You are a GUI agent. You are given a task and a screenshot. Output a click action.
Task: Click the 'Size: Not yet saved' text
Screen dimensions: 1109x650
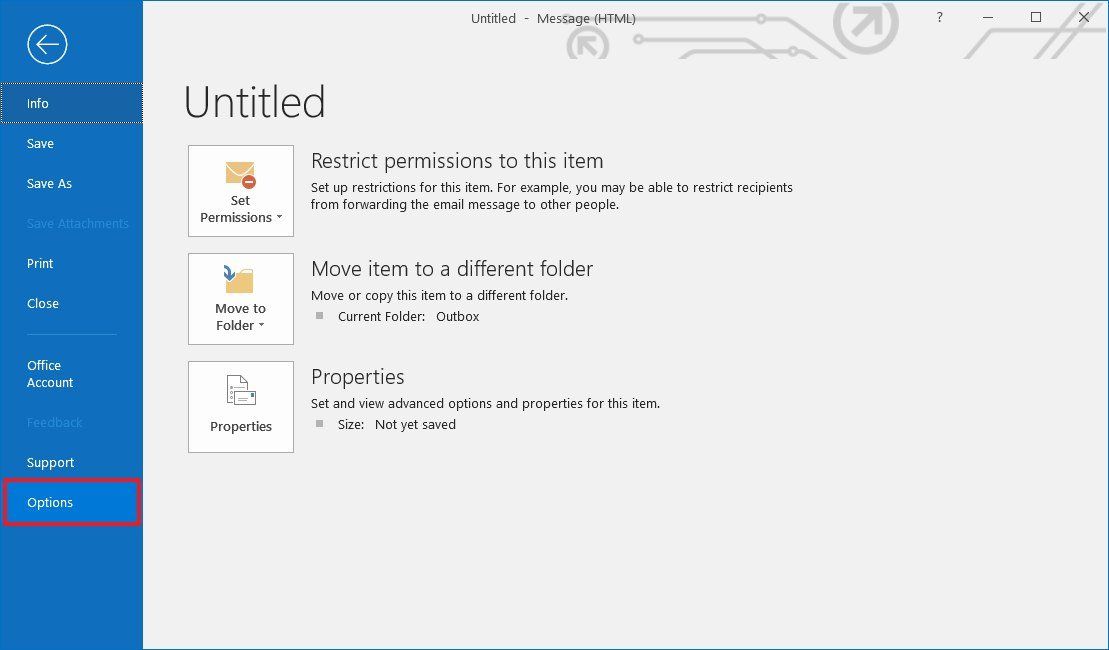tap(397, 424)
